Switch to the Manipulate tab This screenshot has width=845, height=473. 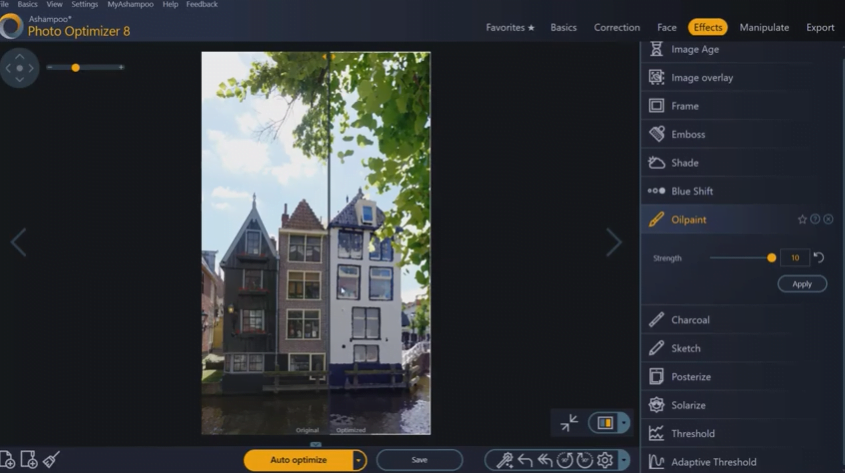[x=764, y=27]
